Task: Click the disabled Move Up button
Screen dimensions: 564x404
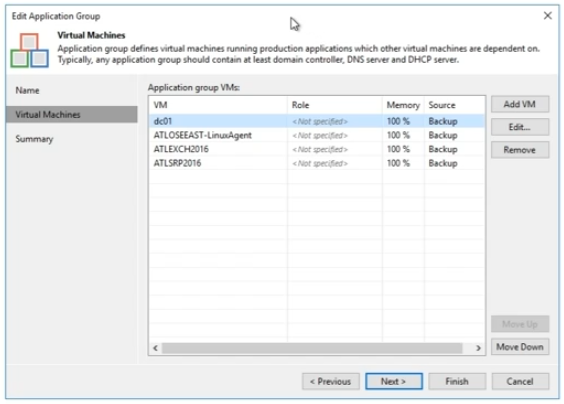Action: (x=520, y=324)
